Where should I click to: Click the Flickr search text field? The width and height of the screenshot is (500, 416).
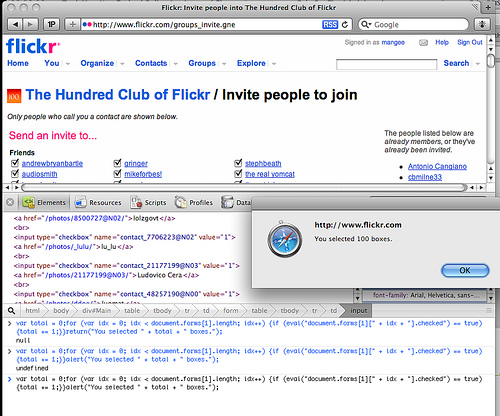point(386,64)
